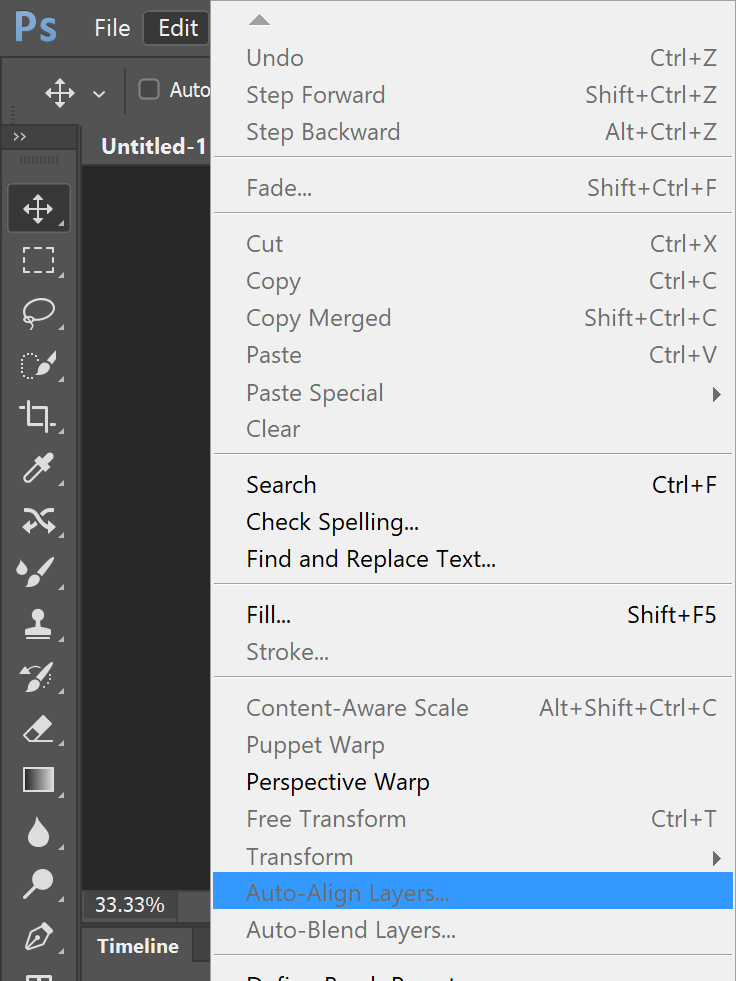This screenshot has height=981, width=736.
Task: Click the 33.33% zoom percentage field
Action: pyautogui.click(x=129, y=905)
